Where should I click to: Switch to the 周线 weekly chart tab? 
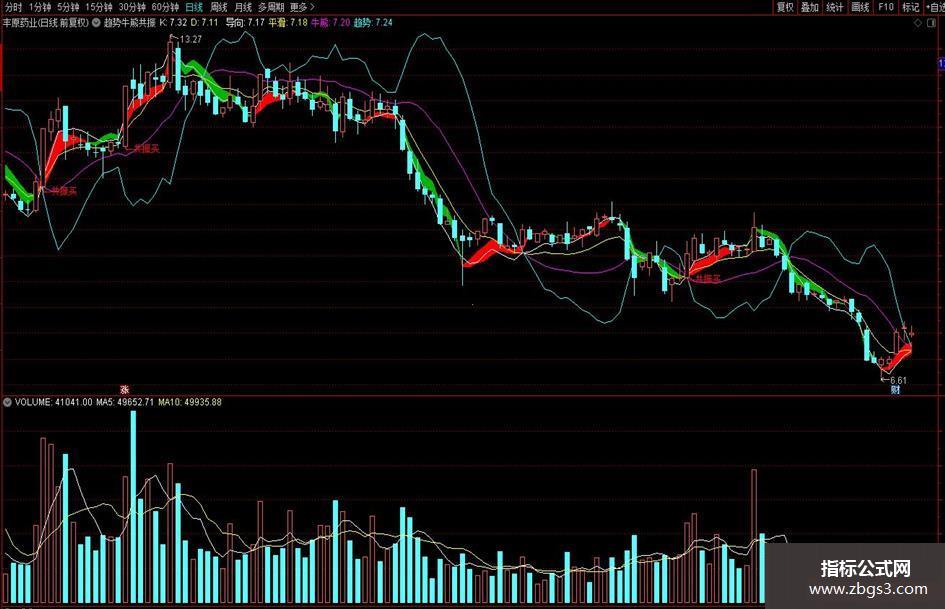tap(218, 7)
